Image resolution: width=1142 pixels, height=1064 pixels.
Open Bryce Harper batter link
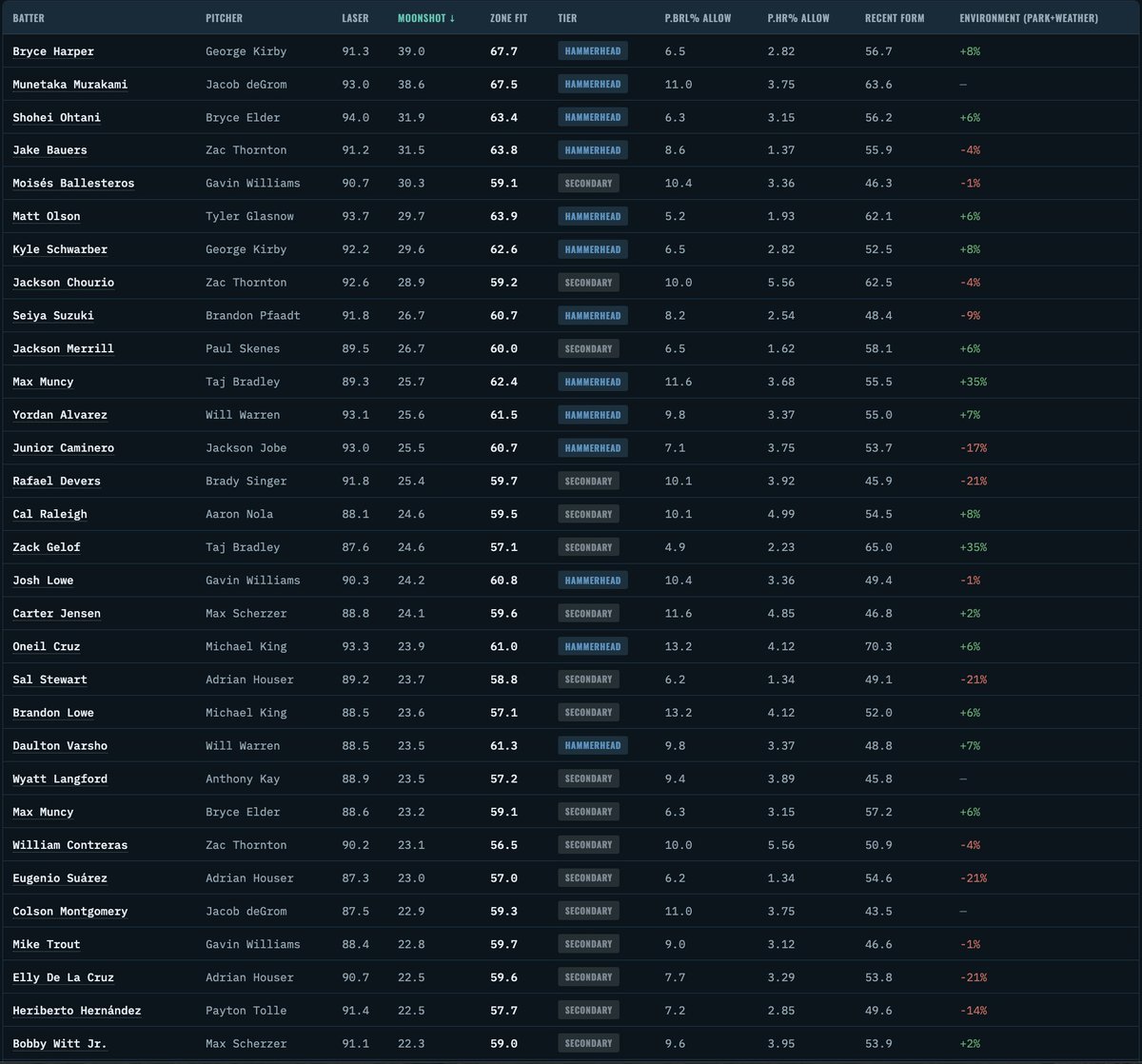click(53, 51)
